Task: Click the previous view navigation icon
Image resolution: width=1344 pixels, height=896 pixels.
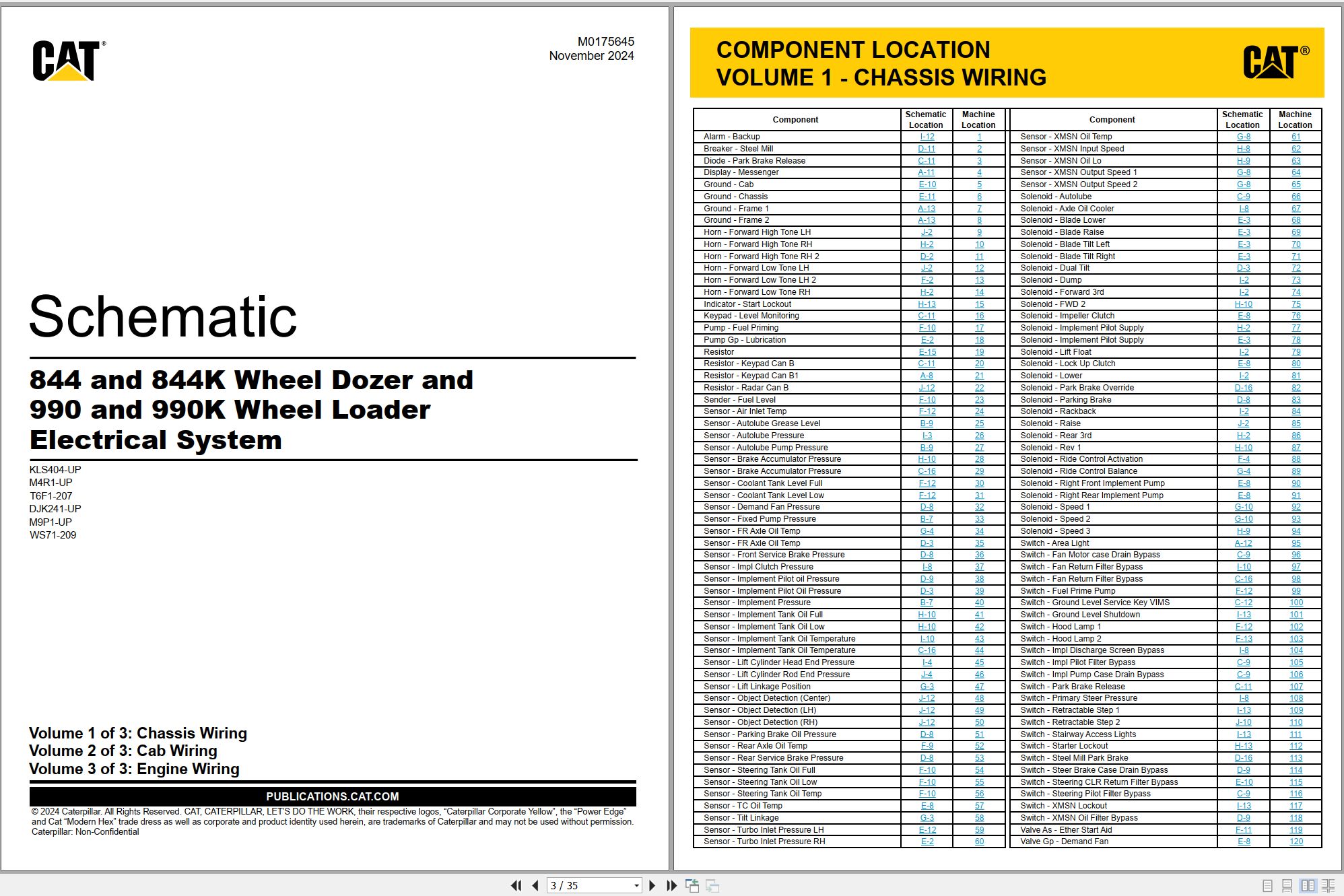Action: [692, 886]
